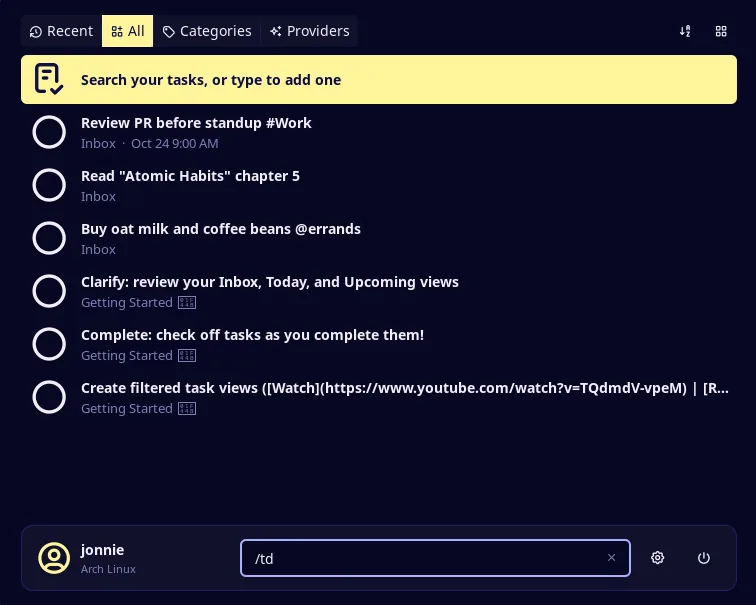Viewport: 756px width, 605px height.
Task: Click the 'Arch Linux' label
Action: click(108, 569)
